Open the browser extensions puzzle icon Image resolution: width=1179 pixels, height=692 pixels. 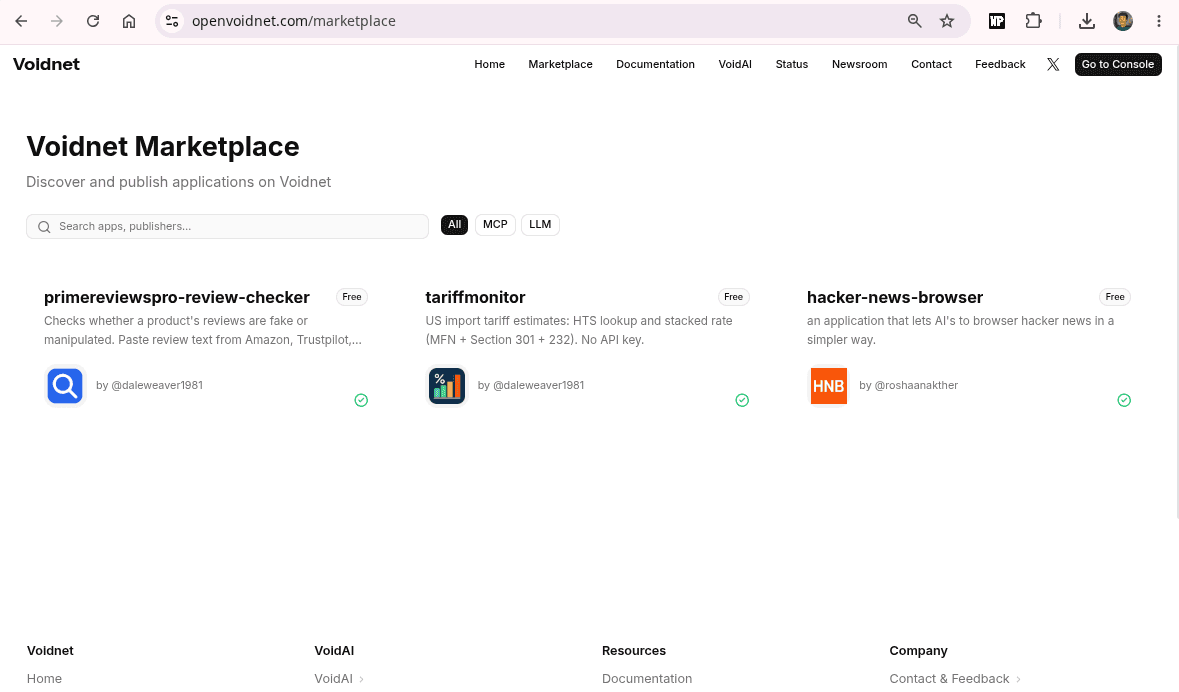[x=1034, y=21]
